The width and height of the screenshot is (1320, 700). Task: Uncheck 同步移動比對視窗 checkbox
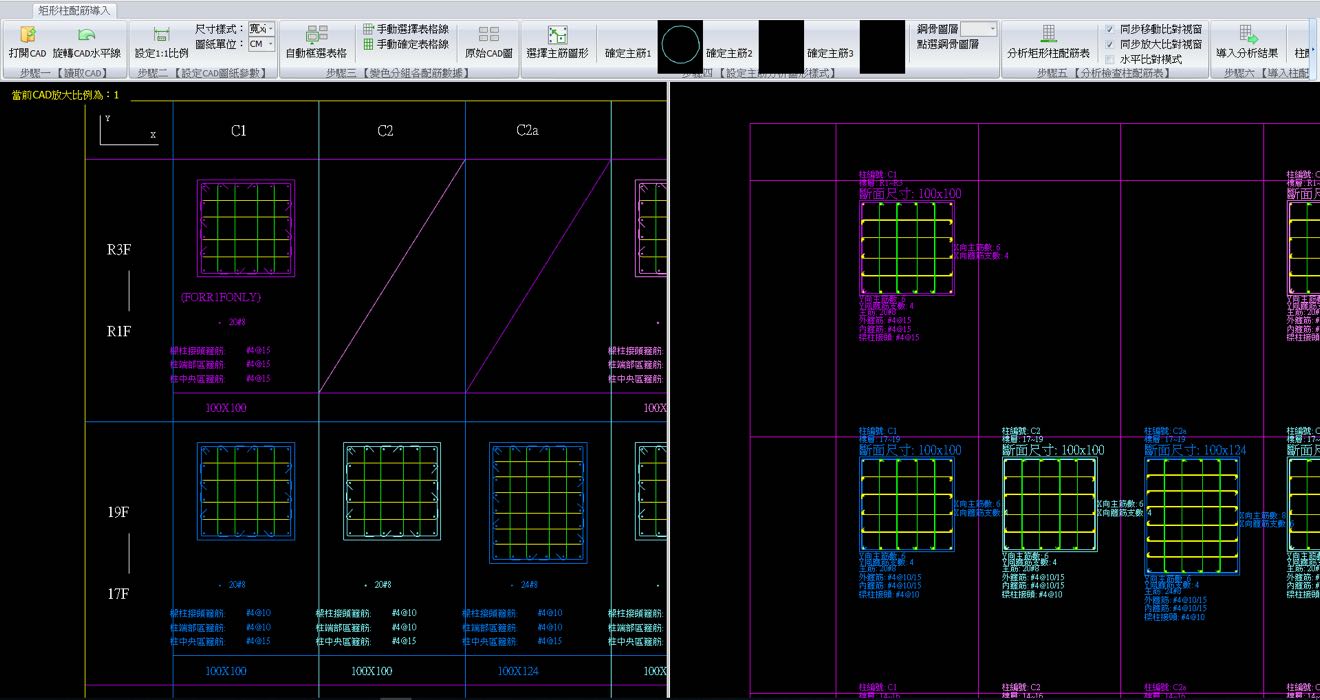pyautogui.click(x=1109, y=30)
